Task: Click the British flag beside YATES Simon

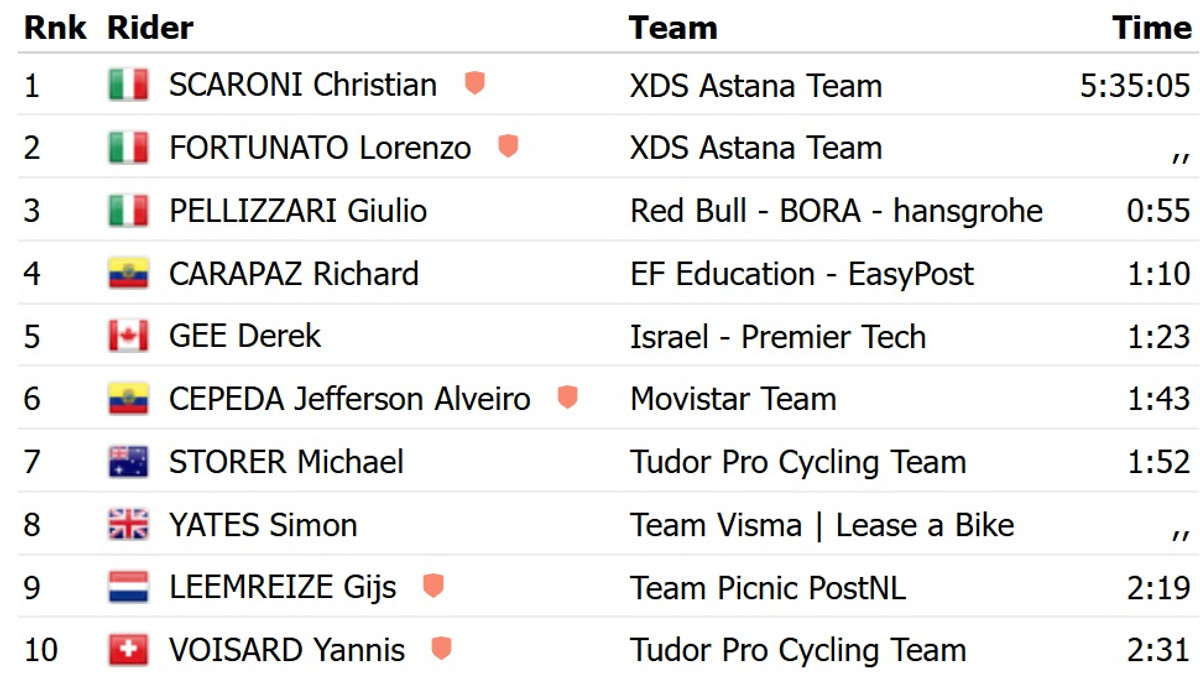Action: point(128,525)
